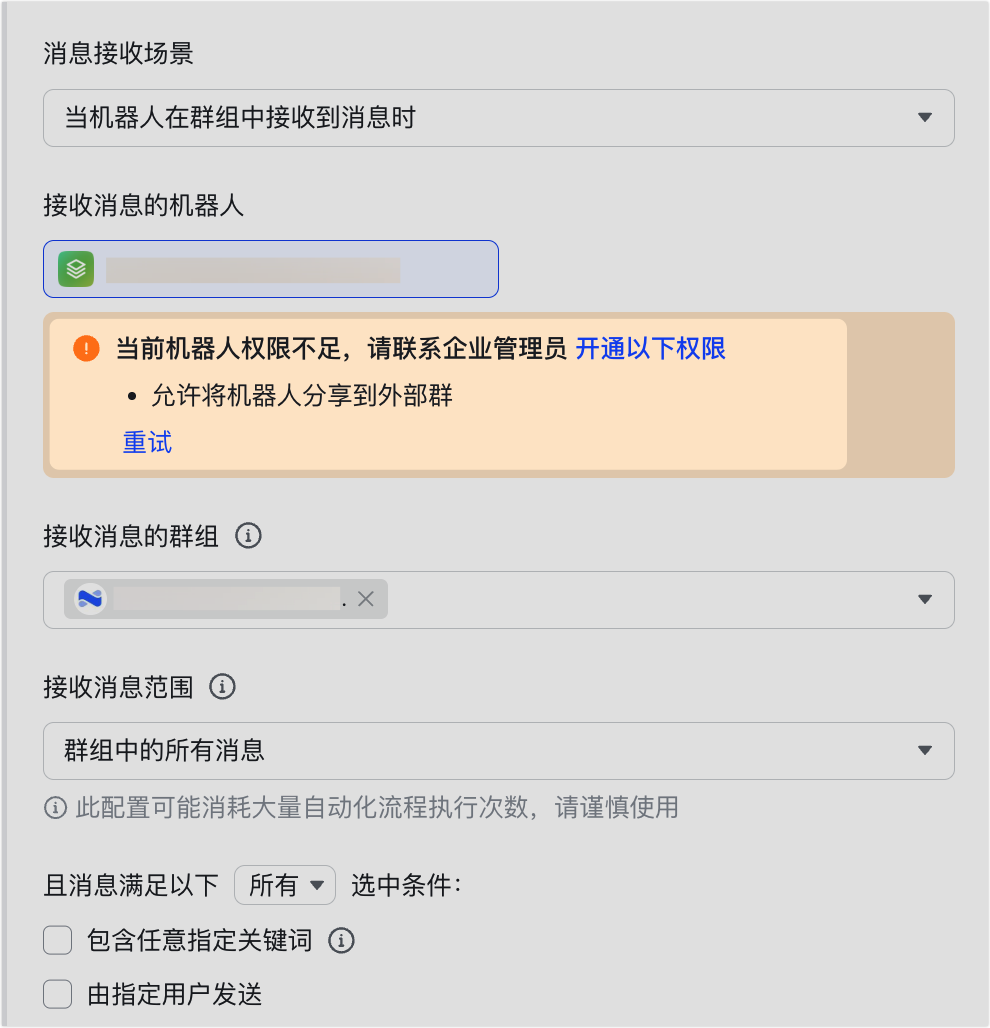Click info icon before automation usage warning

click(56, 807)
